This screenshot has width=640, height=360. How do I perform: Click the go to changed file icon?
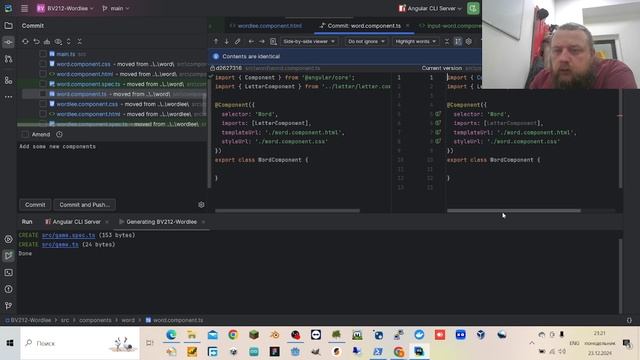coord(273,41)
